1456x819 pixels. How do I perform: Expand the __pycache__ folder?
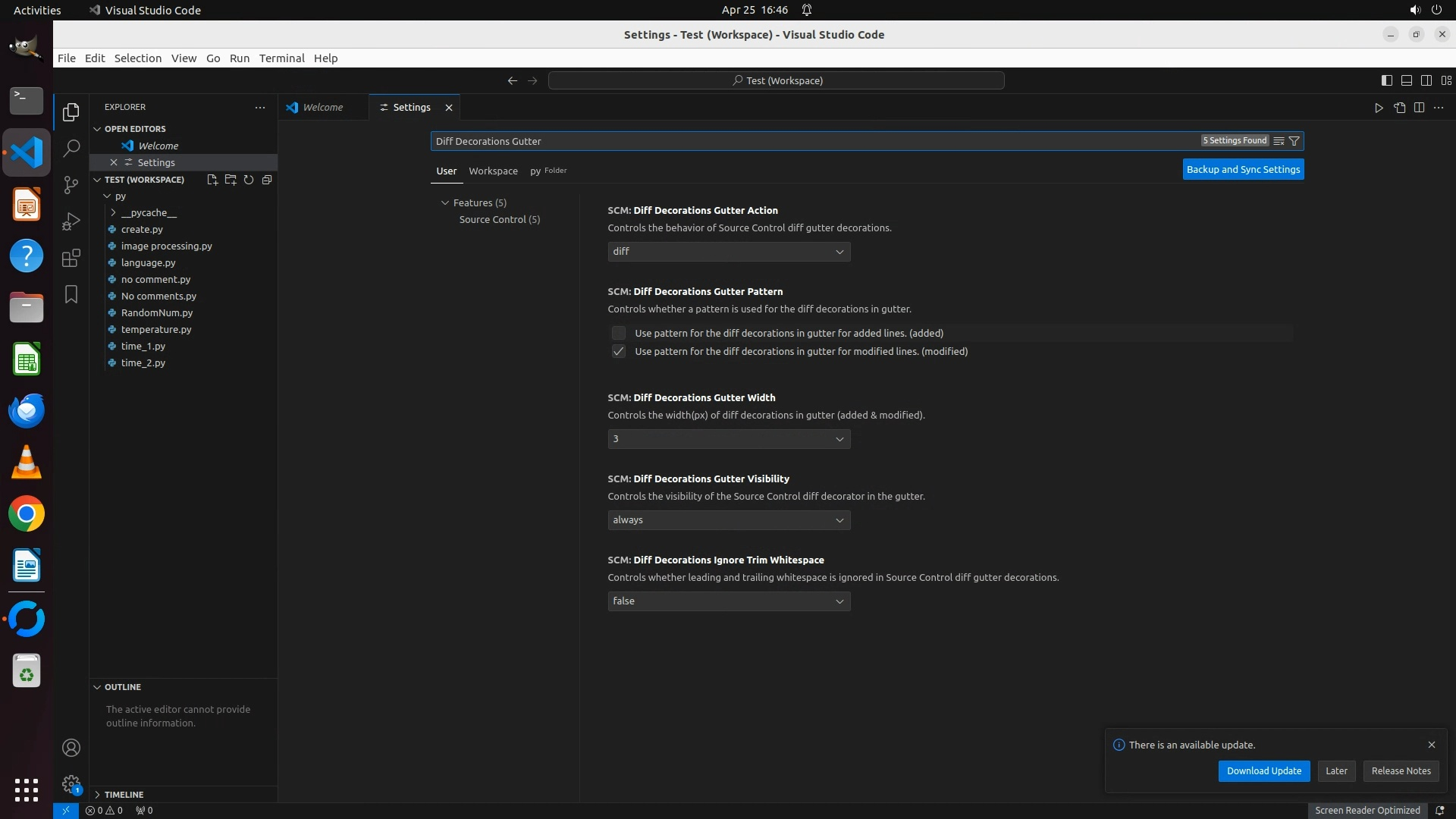pyautogui.click(x=148, y=212)
